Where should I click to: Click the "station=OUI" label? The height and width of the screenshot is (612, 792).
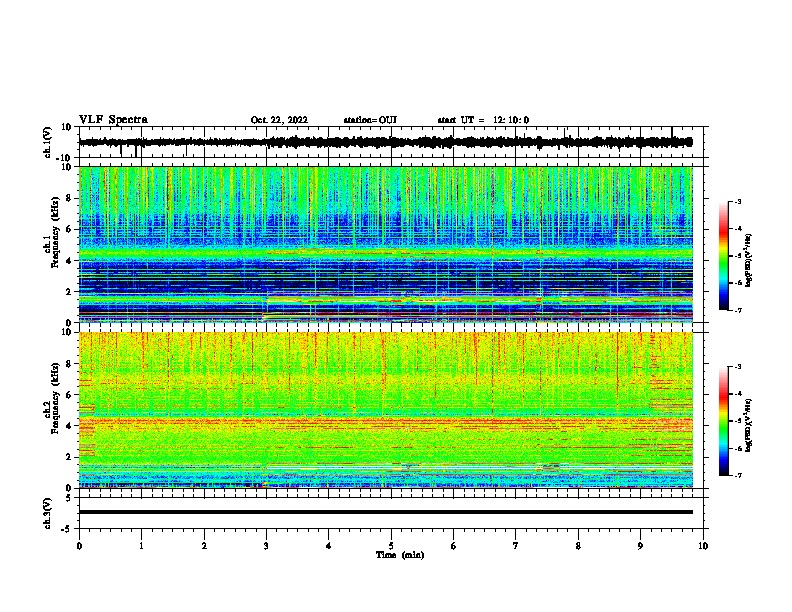point(370,120)
